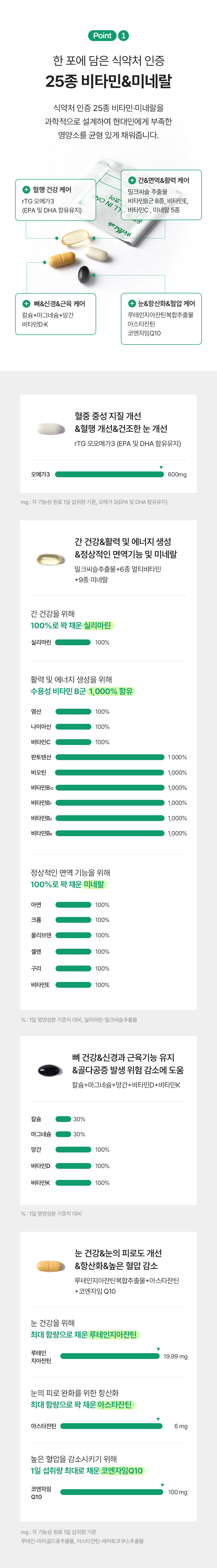This screenshot has width=217, height=1568.
Task: Click the plus icon beside 혈행 건강 케어
Action: (x=26, y=190)
